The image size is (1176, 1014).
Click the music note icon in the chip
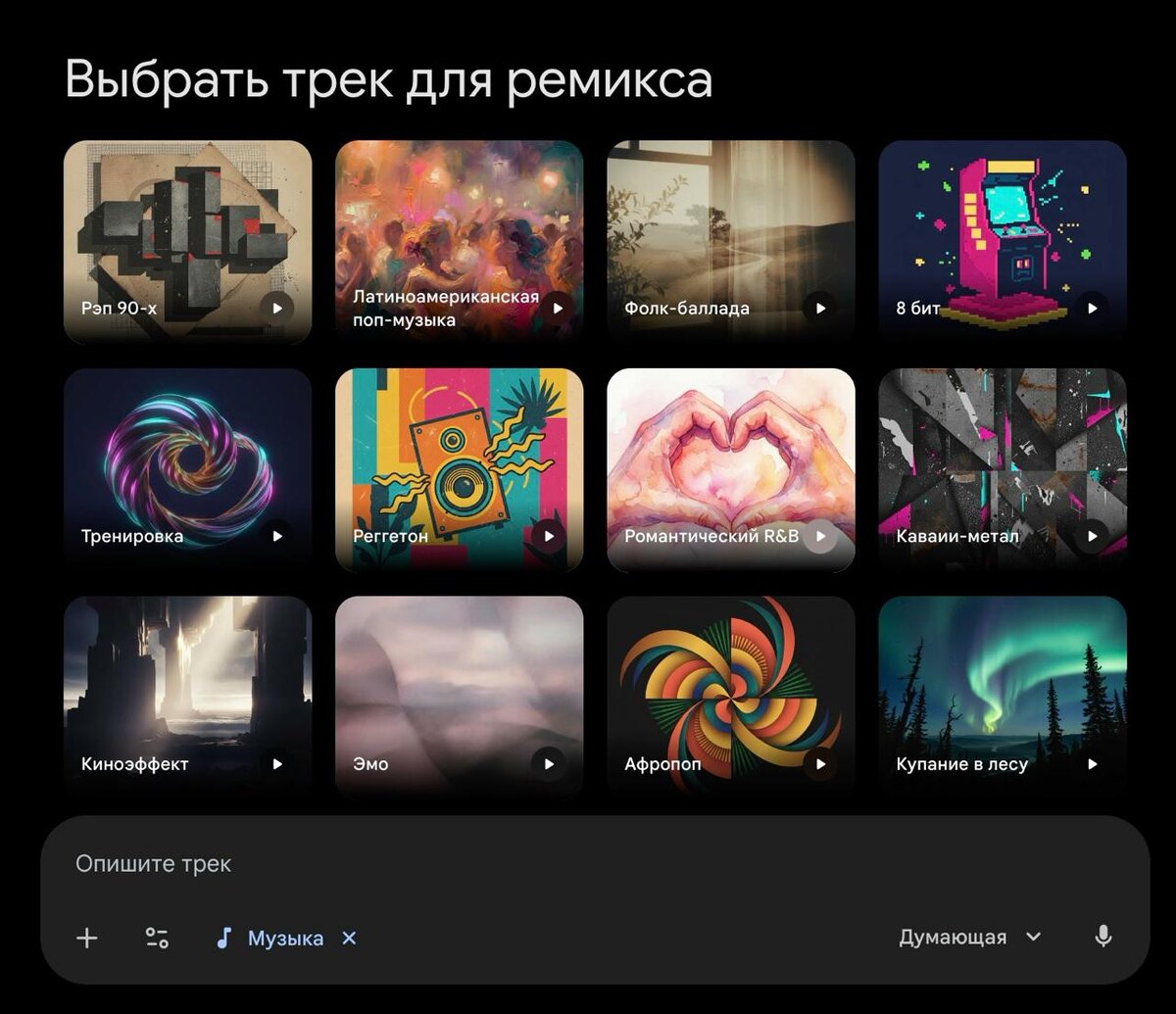pyautogui.click(x=223, y=939)
